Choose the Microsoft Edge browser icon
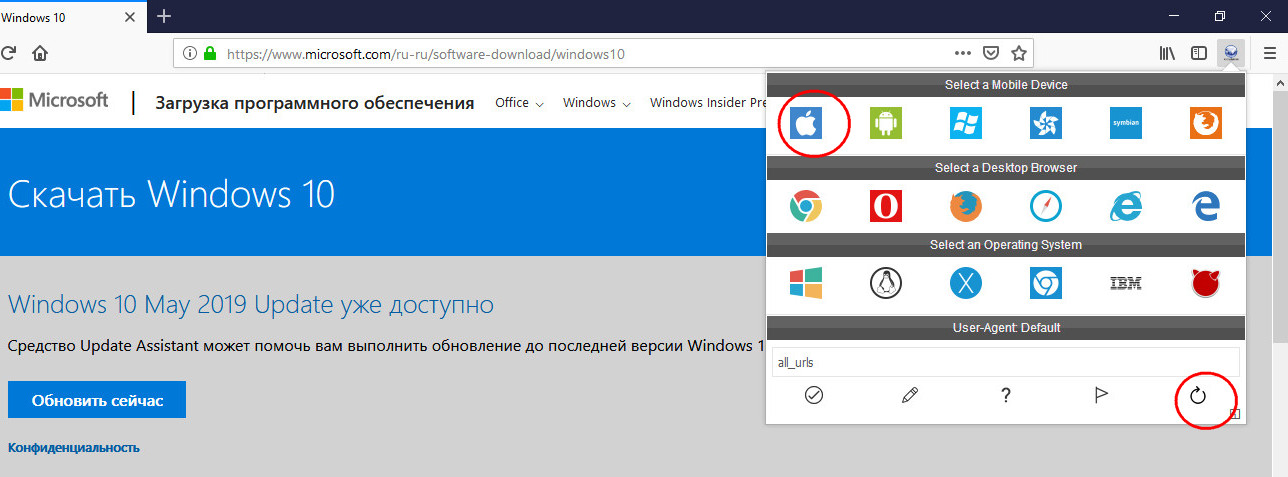Viewport: 1288px width, 477px height. tap(1206, 206)
